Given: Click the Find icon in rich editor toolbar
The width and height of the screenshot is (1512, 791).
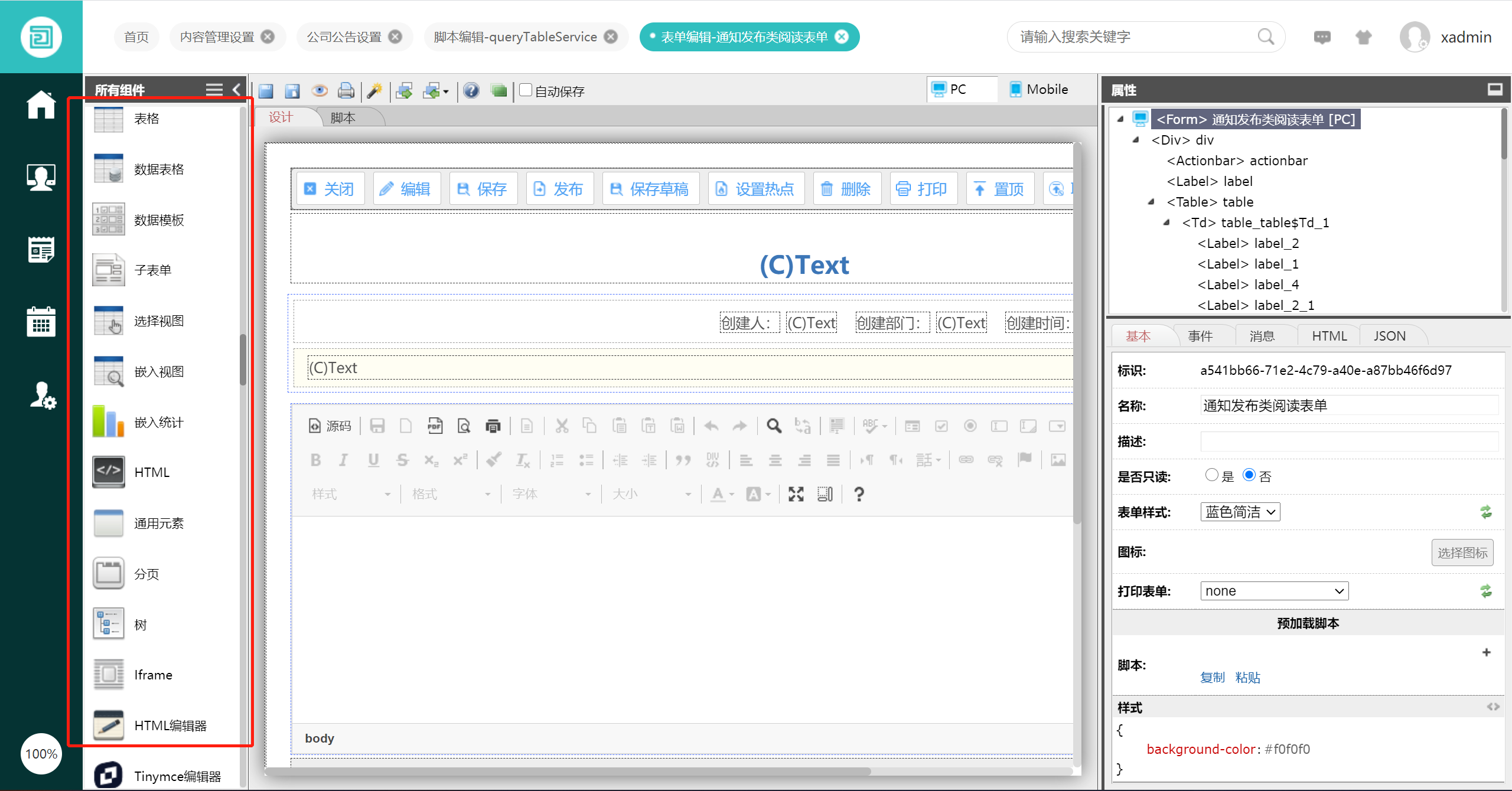Looking at the screenshot, I should point(774,426).
